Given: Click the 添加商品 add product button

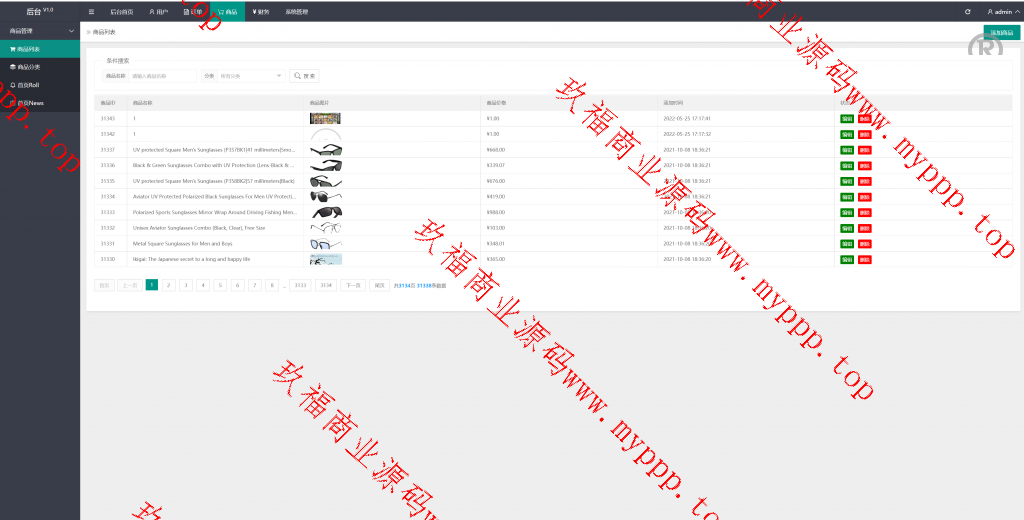Looking at the screenshot, I should coord(1001,33).
